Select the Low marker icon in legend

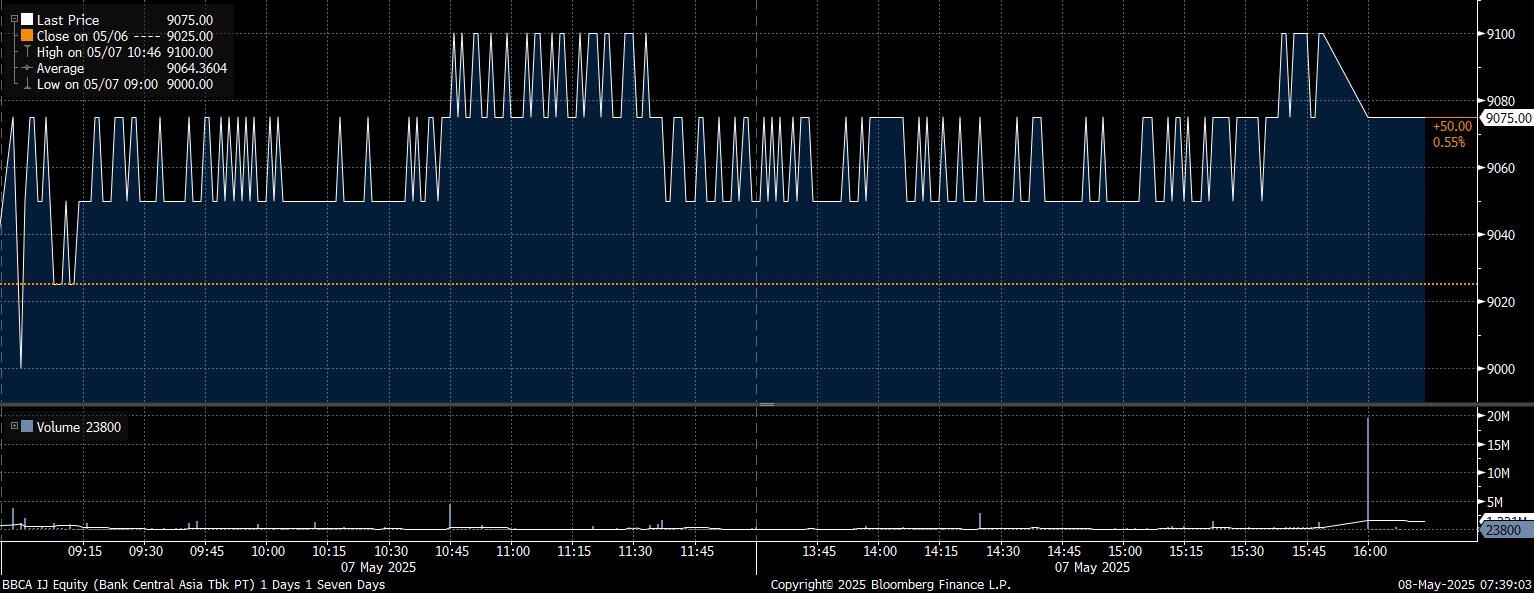pyautogui.click(x=27, y=85)
